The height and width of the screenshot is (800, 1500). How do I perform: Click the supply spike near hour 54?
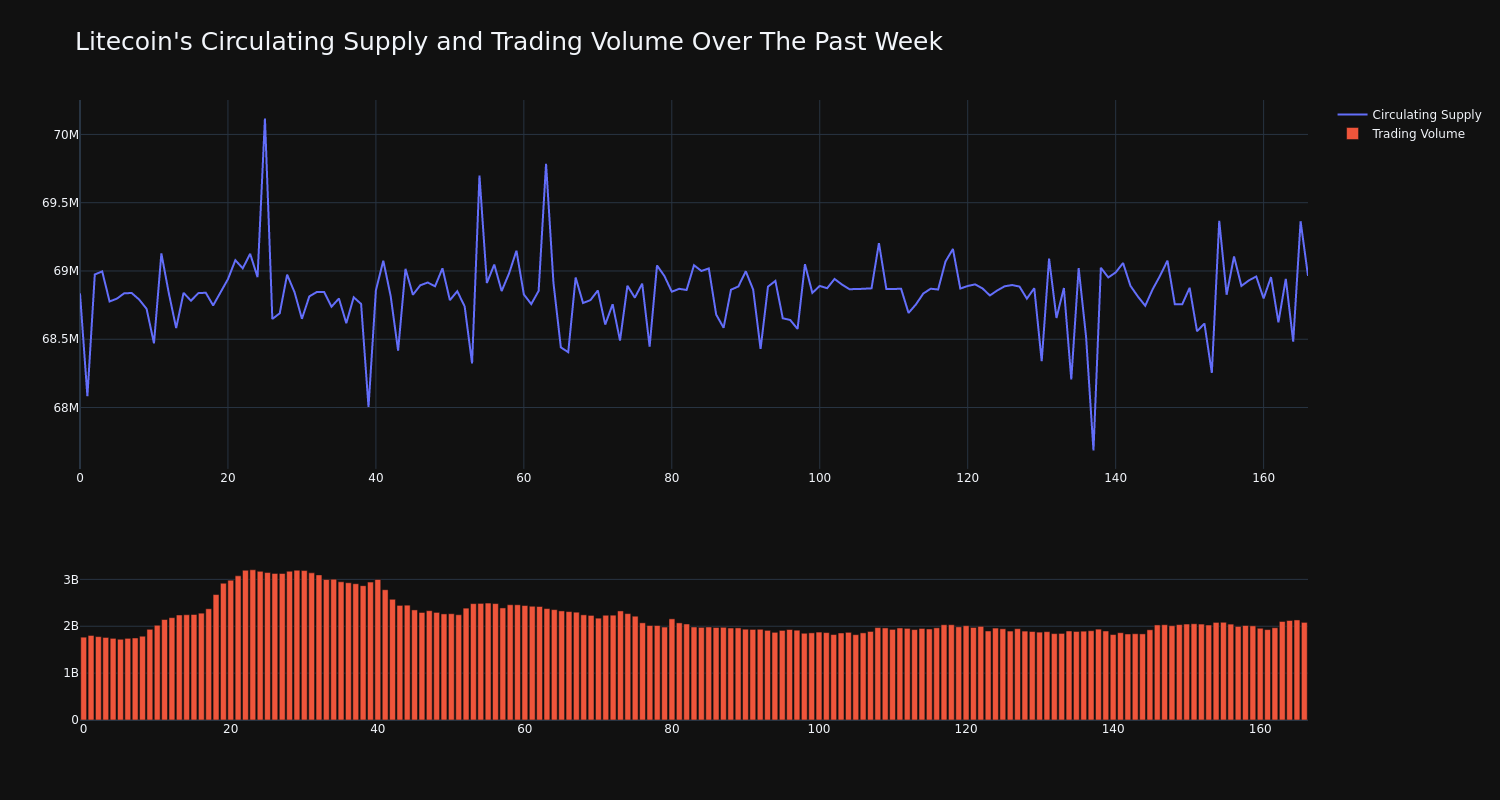(479, 176)
